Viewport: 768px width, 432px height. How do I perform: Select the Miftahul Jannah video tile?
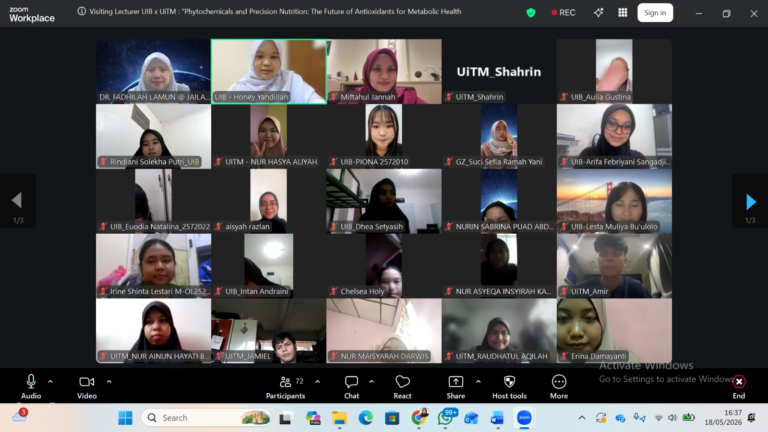tap(384, 72)
